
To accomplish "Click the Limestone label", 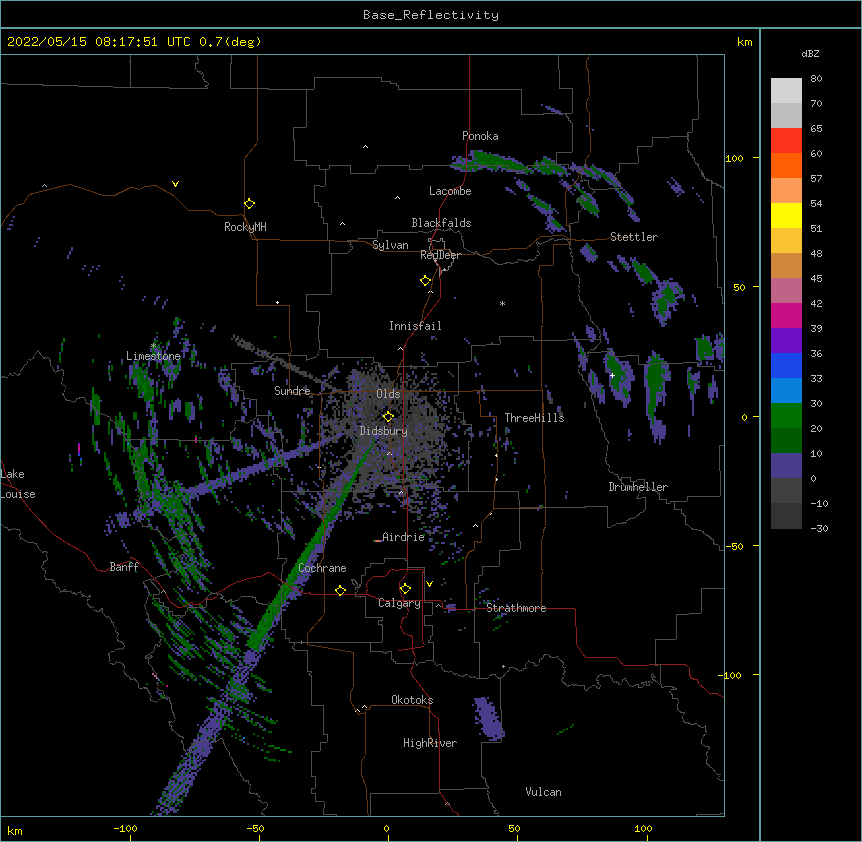I will coord(153,356).
